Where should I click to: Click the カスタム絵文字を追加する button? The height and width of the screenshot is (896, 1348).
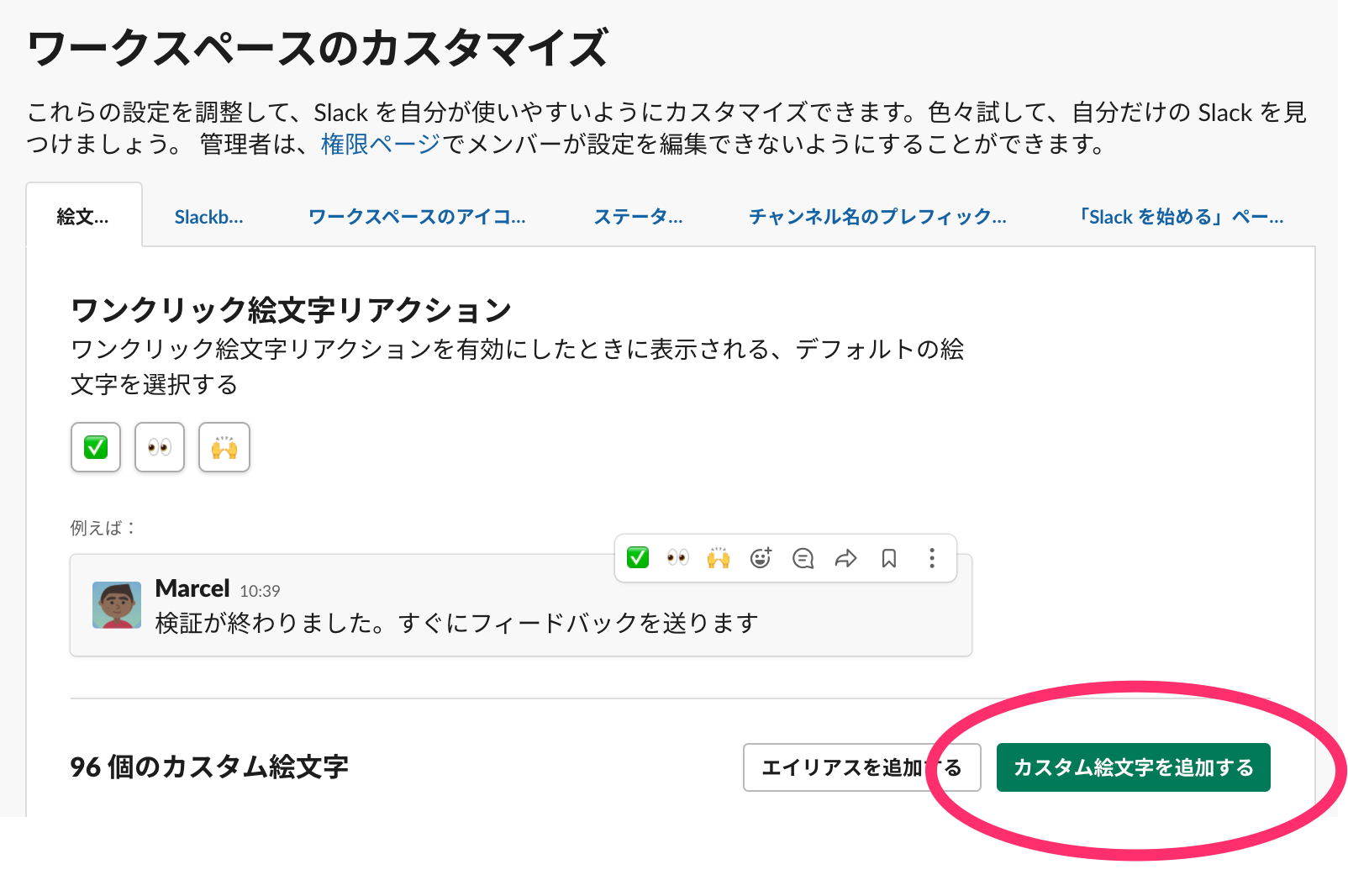coord(1133,766)
